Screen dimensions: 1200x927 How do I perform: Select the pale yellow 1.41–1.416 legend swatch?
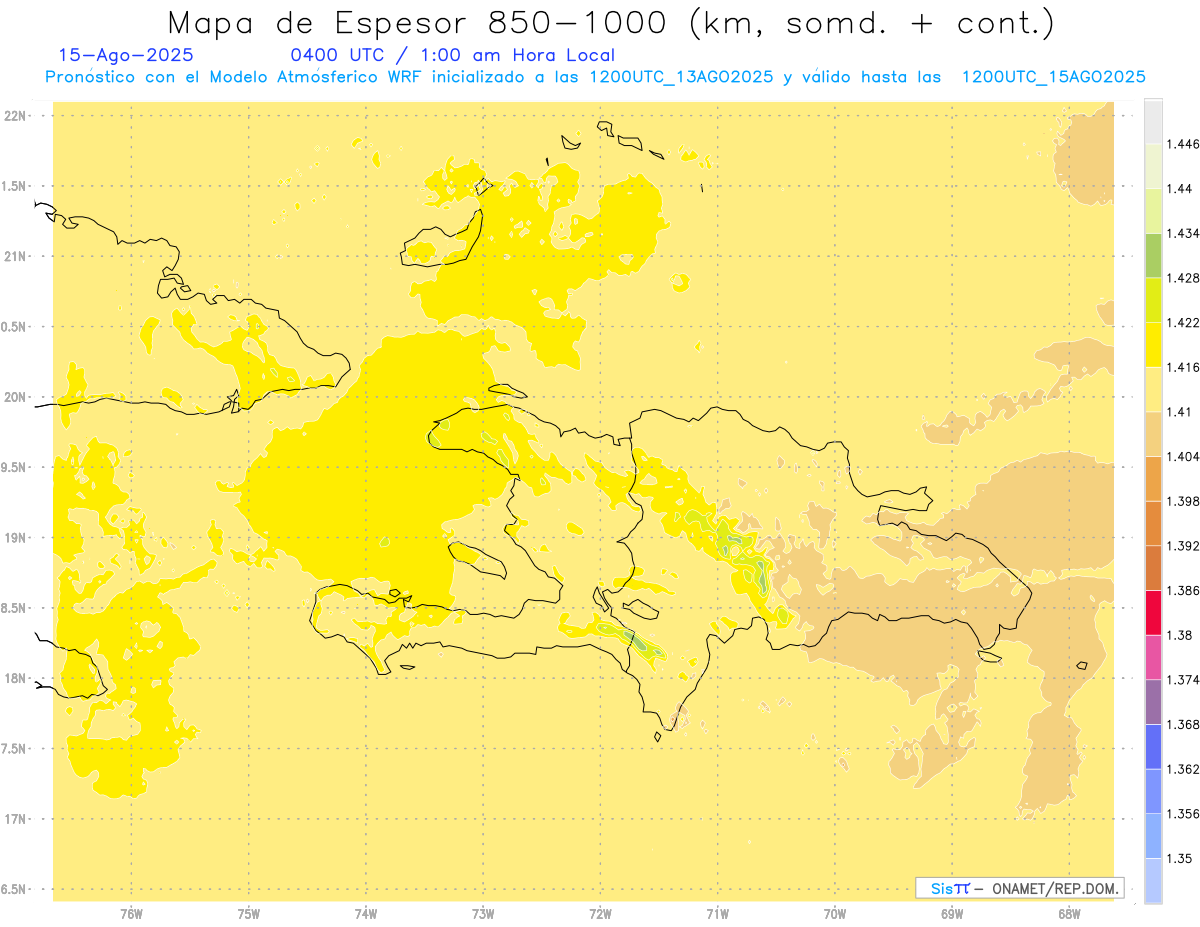(1153, 389)
